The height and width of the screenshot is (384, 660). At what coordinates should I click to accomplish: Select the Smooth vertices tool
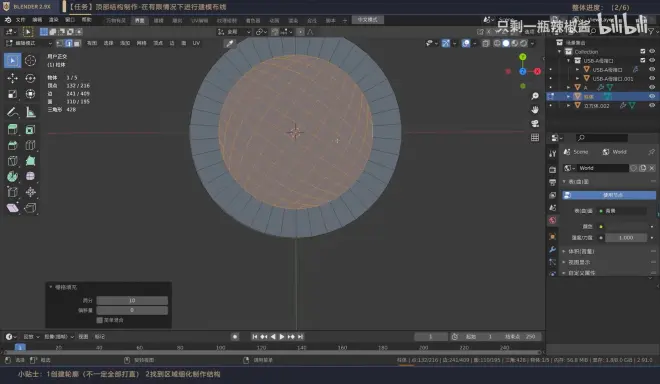[30, 176]
